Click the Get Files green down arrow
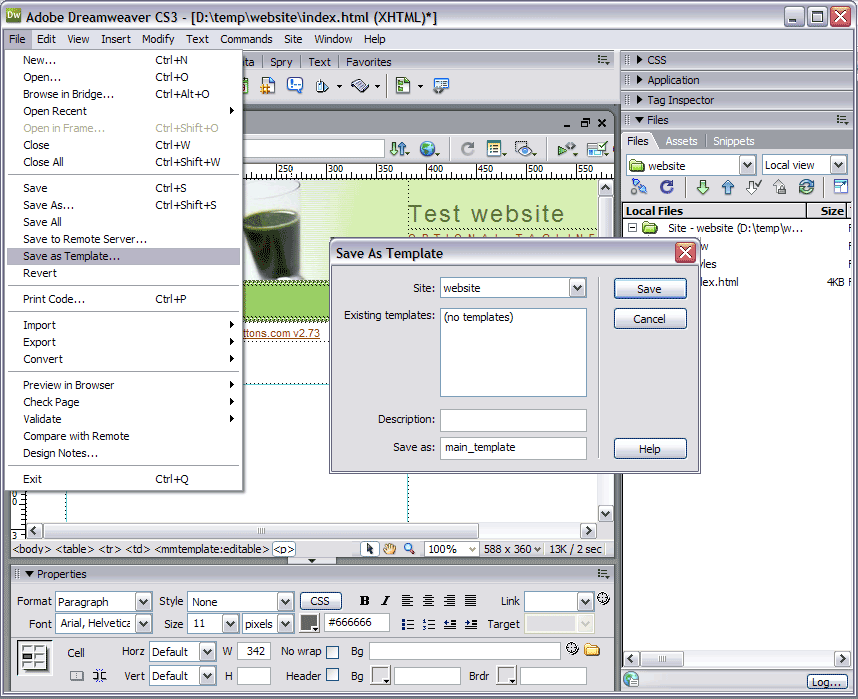The width and height of the screenshot is (858, 699). 703,187
